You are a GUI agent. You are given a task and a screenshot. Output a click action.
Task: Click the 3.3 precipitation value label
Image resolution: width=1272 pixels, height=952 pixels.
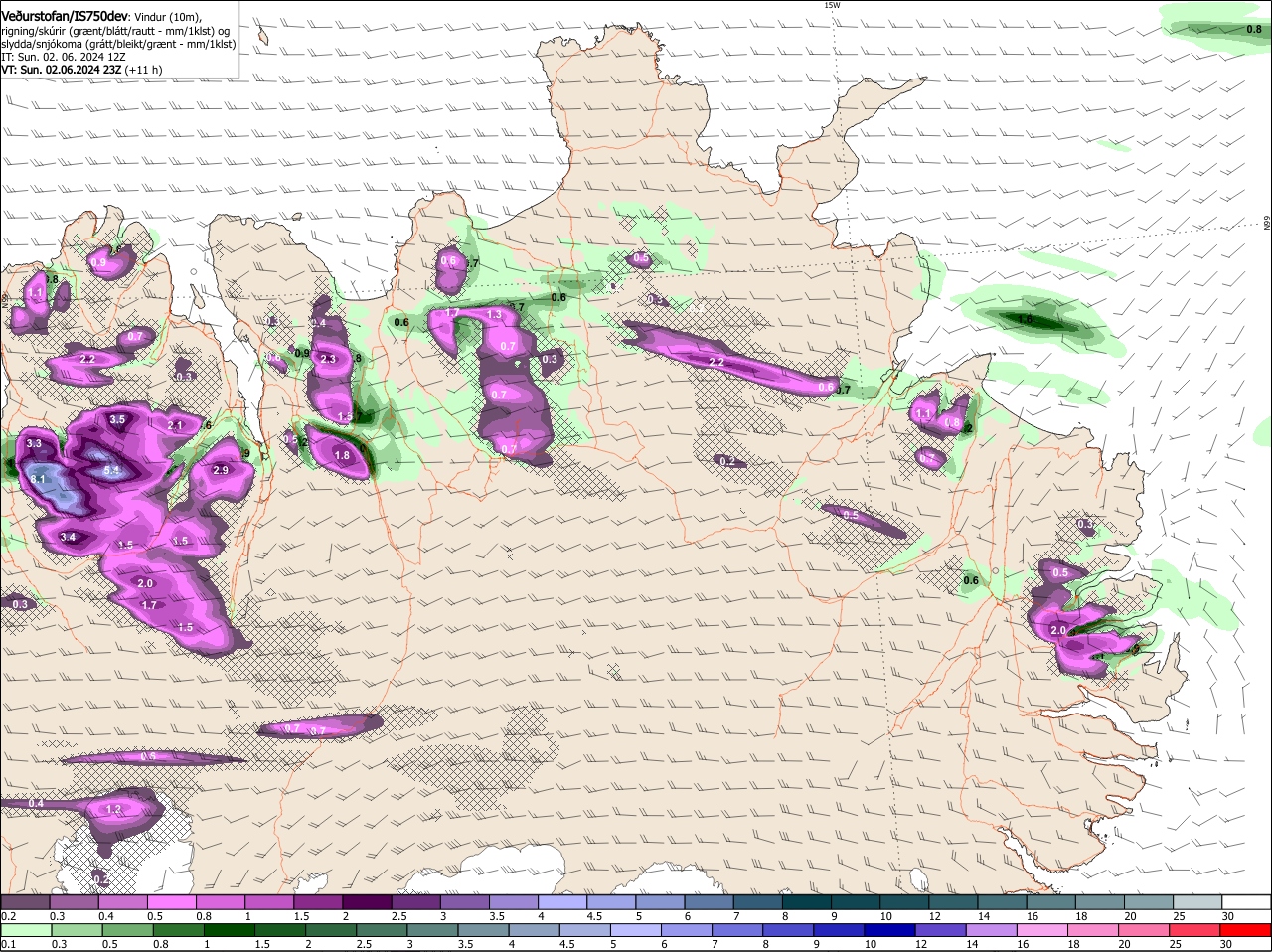point(34,443)
